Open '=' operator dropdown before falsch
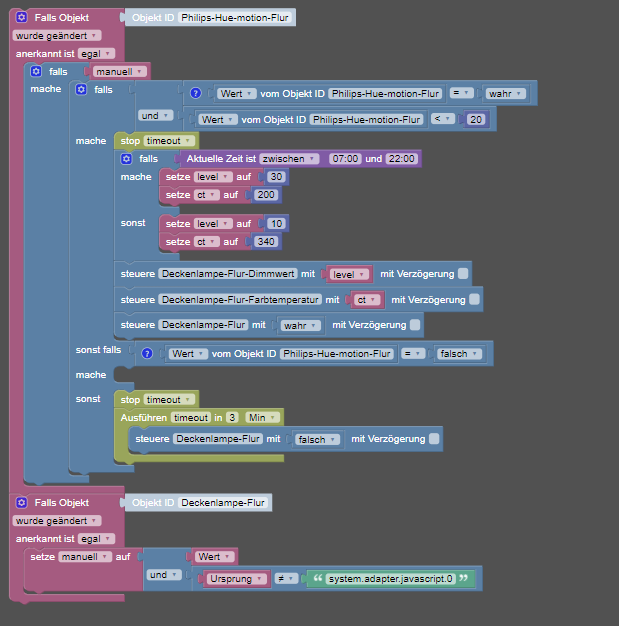 pos(413,353)
